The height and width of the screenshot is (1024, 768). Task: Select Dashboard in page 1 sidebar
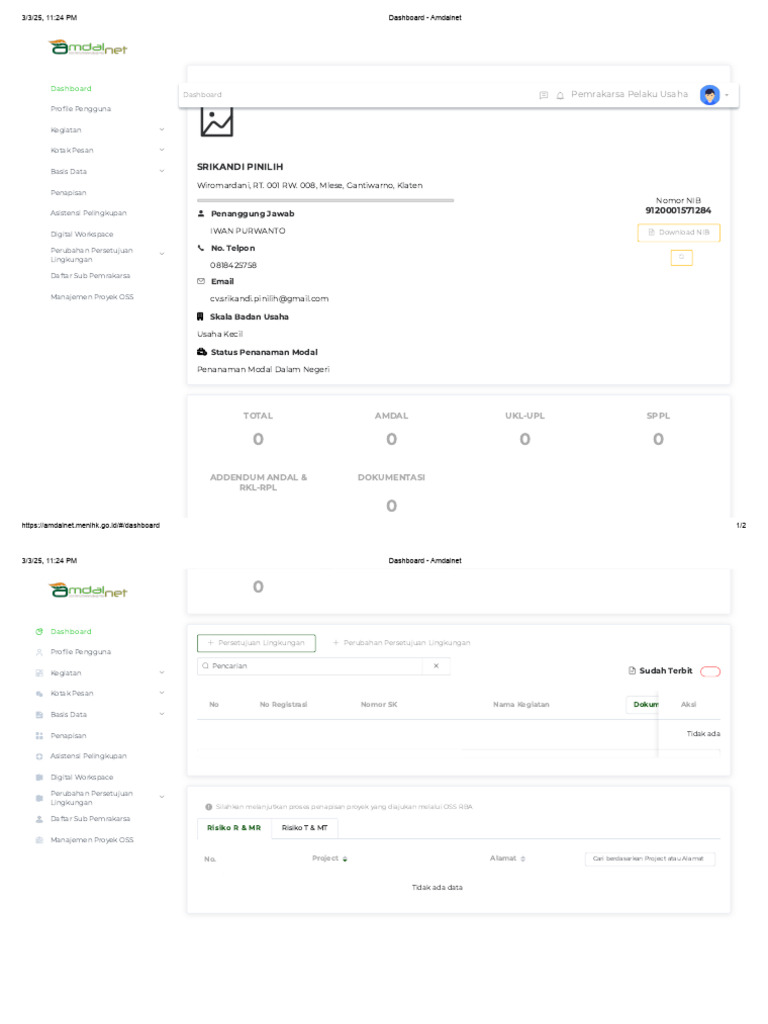click(x=71, y=88)
